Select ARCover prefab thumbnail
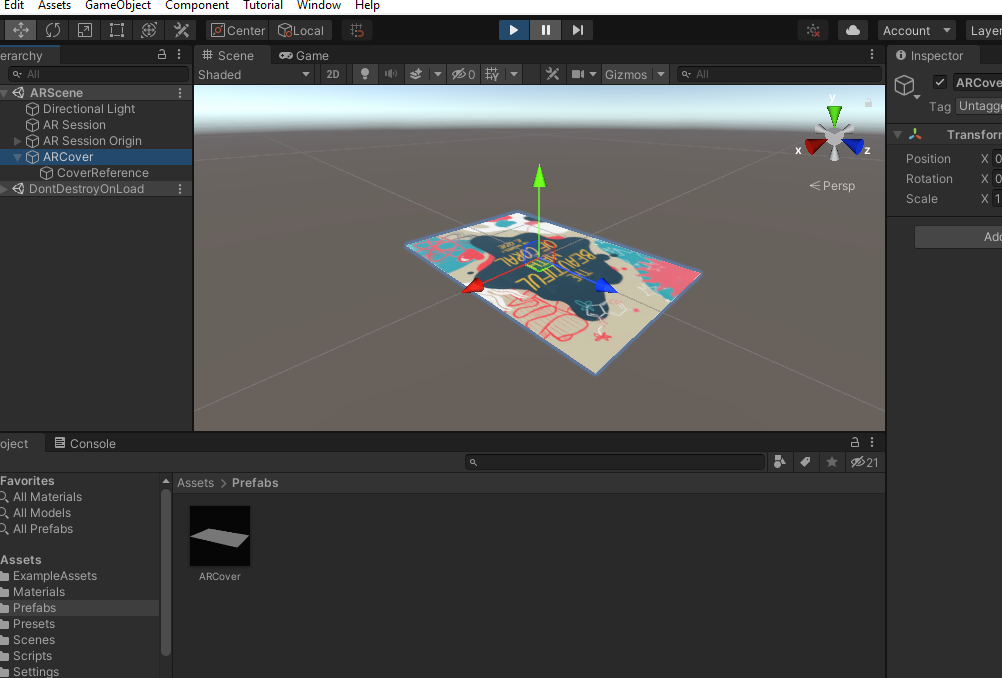This screenshot has width=1002, height=678. [x=220, y=535]
